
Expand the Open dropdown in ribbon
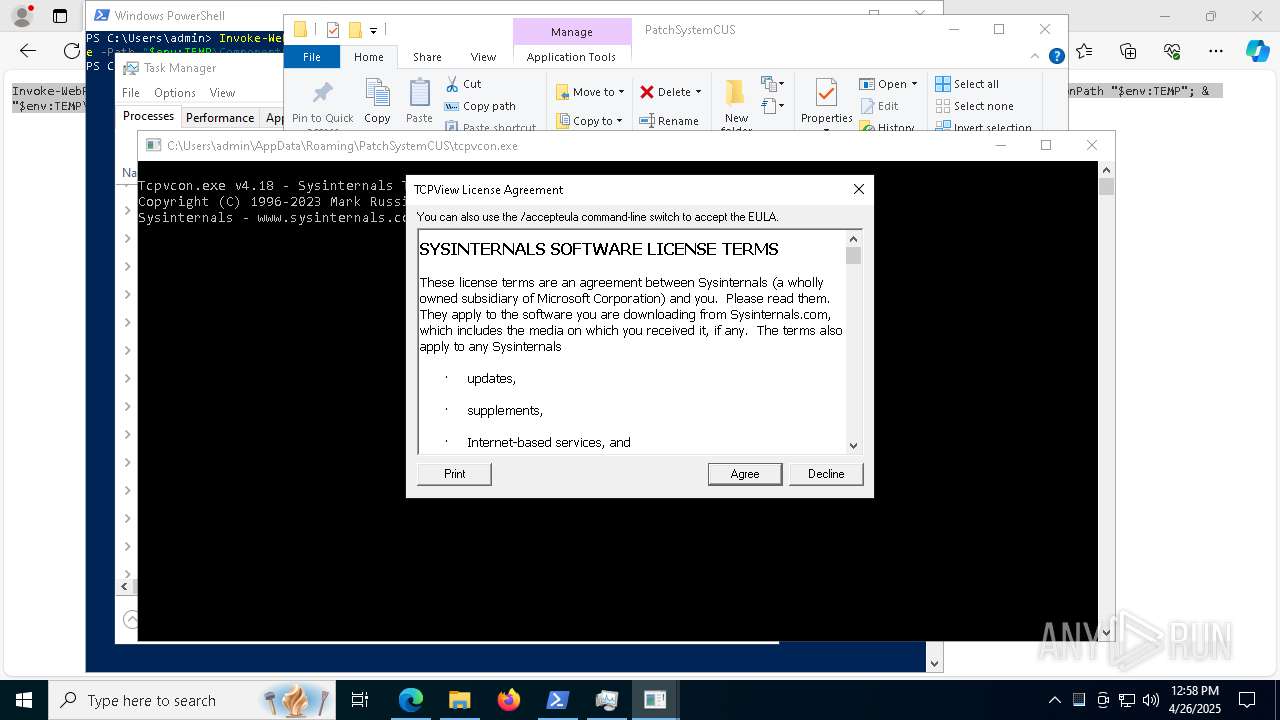(888, 84)
